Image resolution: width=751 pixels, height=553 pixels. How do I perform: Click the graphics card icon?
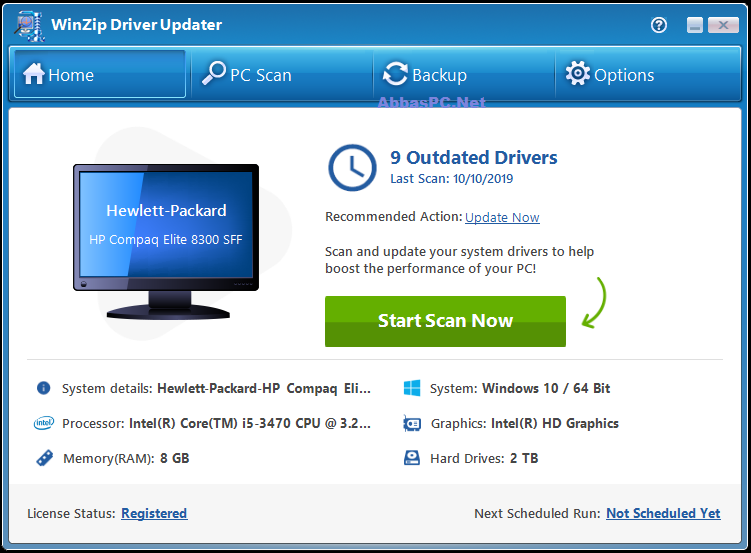pyautogui.click(x=412, y=423)
